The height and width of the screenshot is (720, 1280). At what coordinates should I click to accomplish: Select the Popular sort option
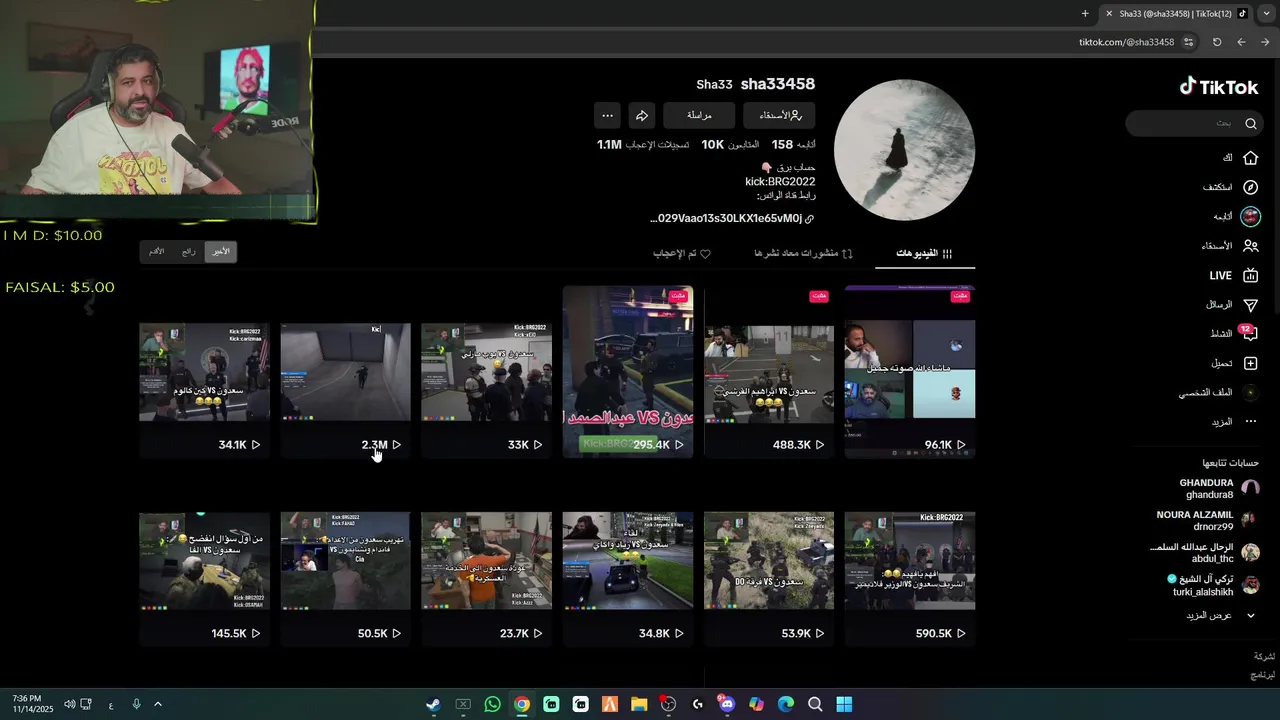point(188,252)
